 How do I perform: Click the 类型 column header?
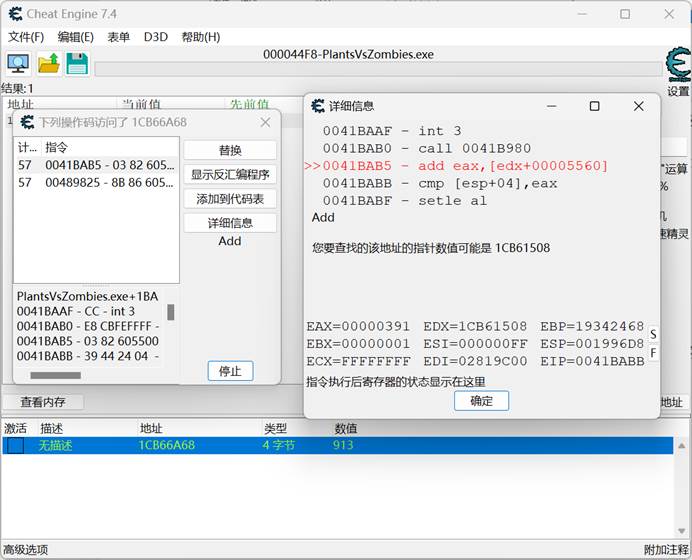[x=275, y=428]
